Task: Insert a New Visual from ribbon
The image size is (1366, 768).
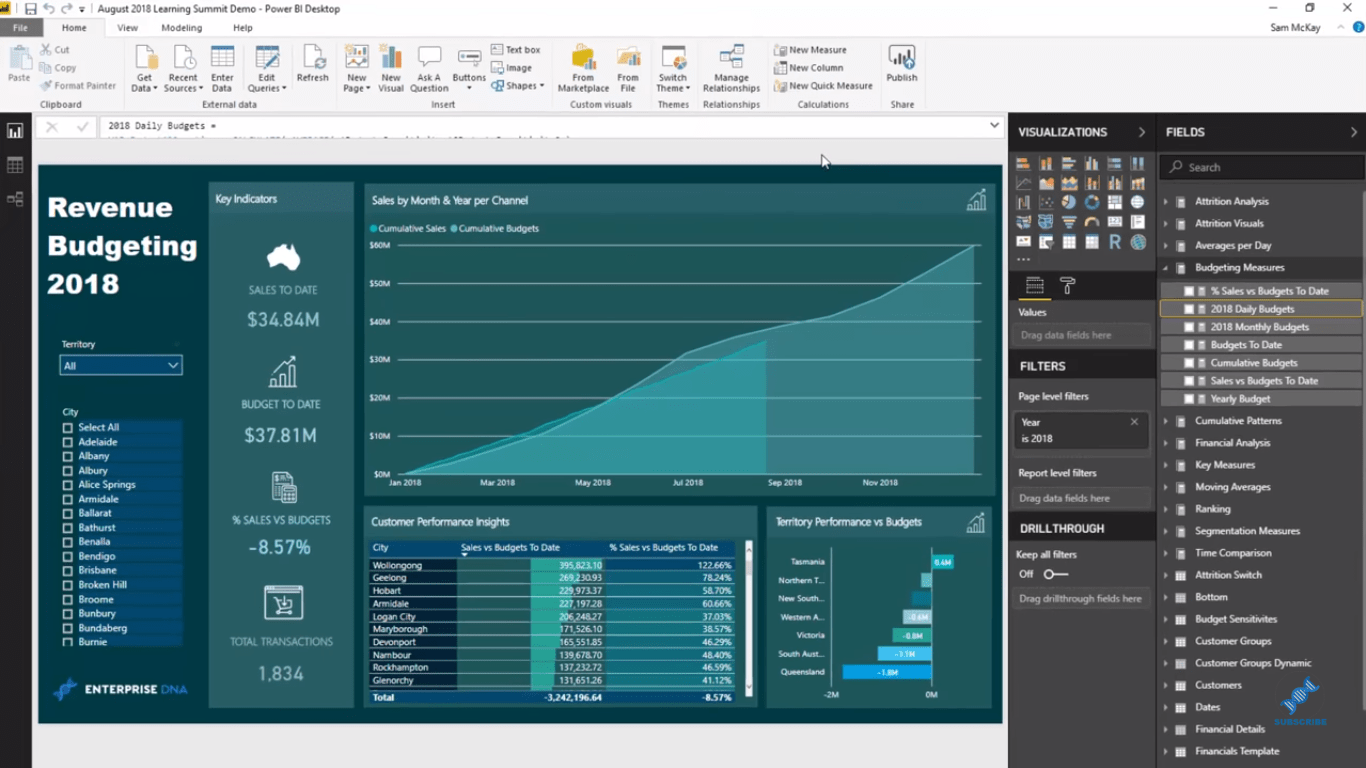Action: coord(391,69)
